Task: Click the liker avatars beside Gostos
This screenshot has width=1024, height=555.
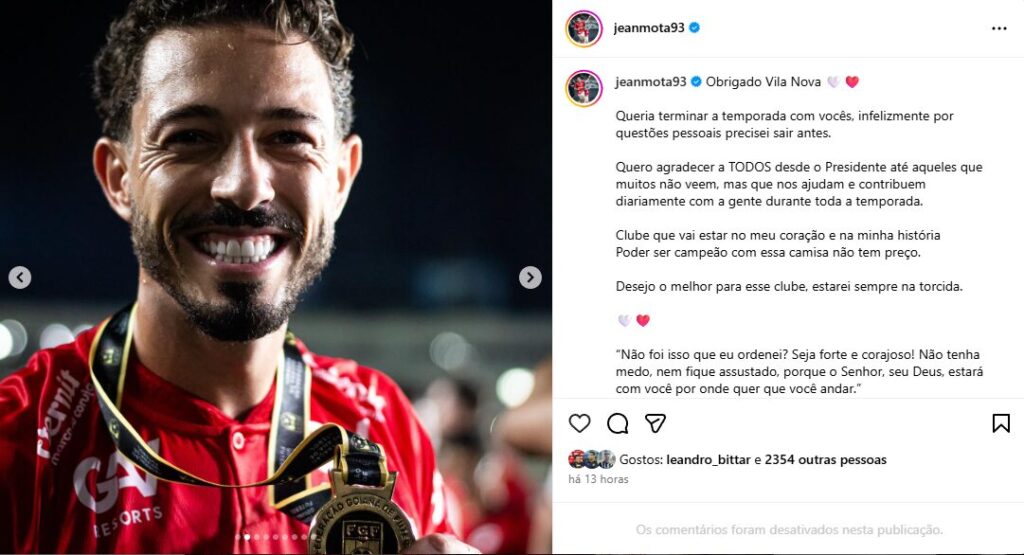Action: (x=592, y=459)
